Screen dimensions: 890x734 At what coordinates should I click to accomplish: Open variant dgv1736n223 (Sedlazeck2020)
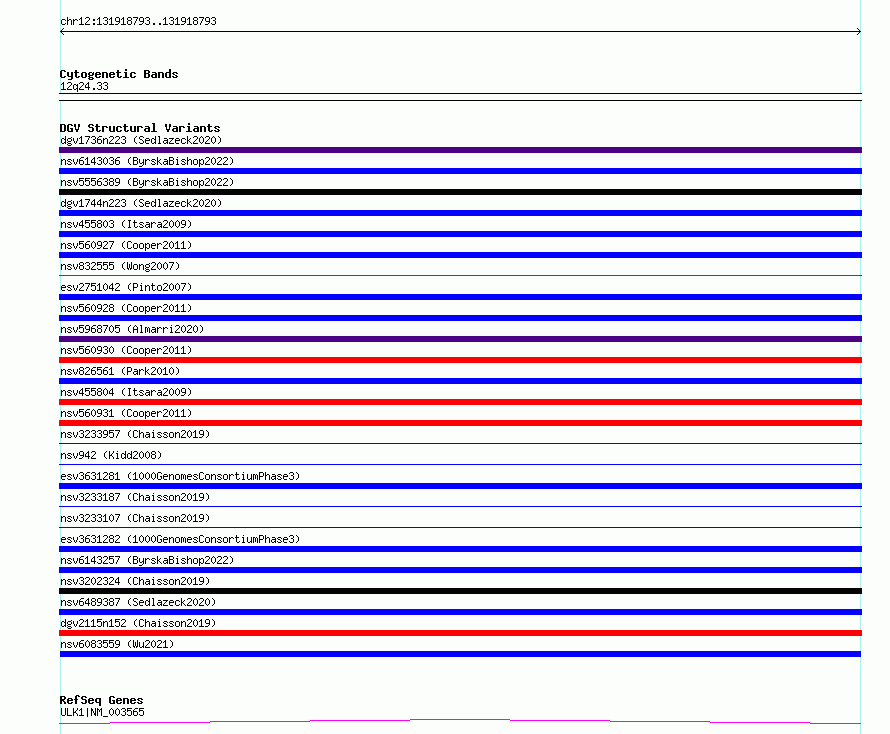point(141,140)
